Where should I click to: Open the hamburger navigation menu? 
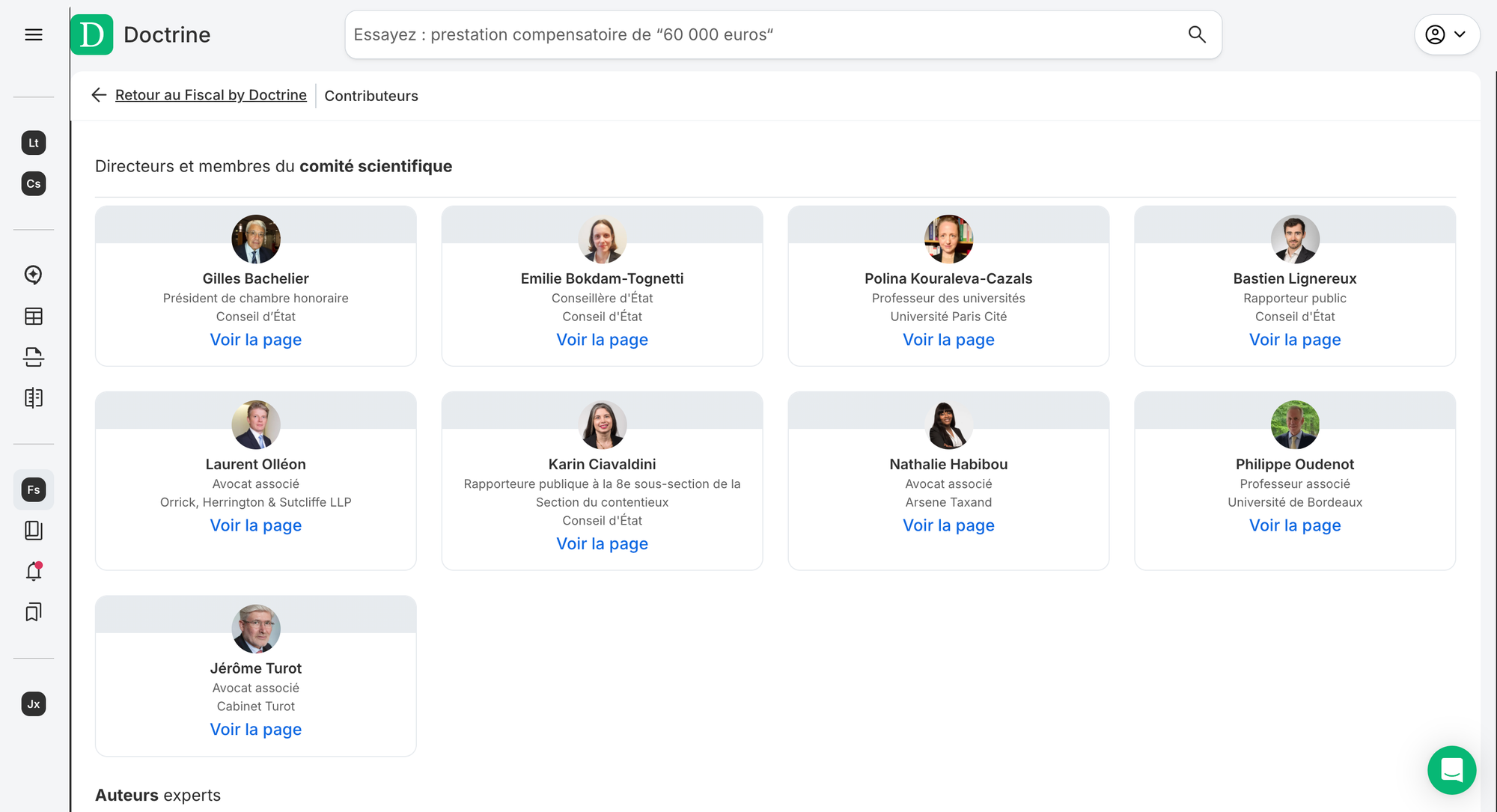coord(33,34)
